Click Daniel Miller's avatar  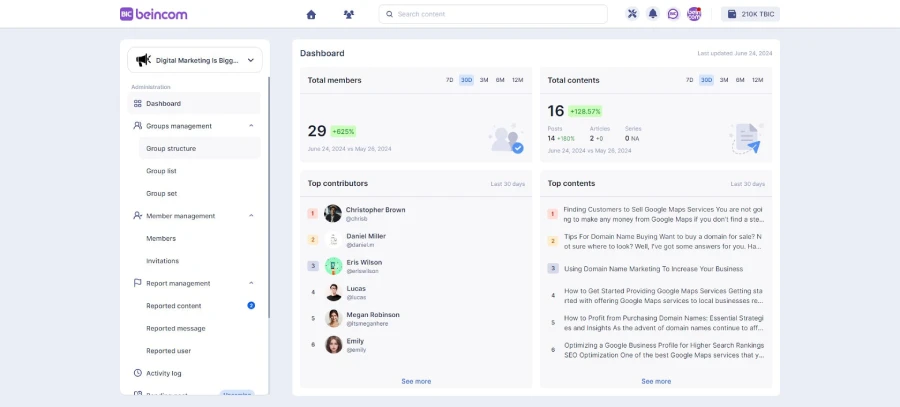pos(333,240)
